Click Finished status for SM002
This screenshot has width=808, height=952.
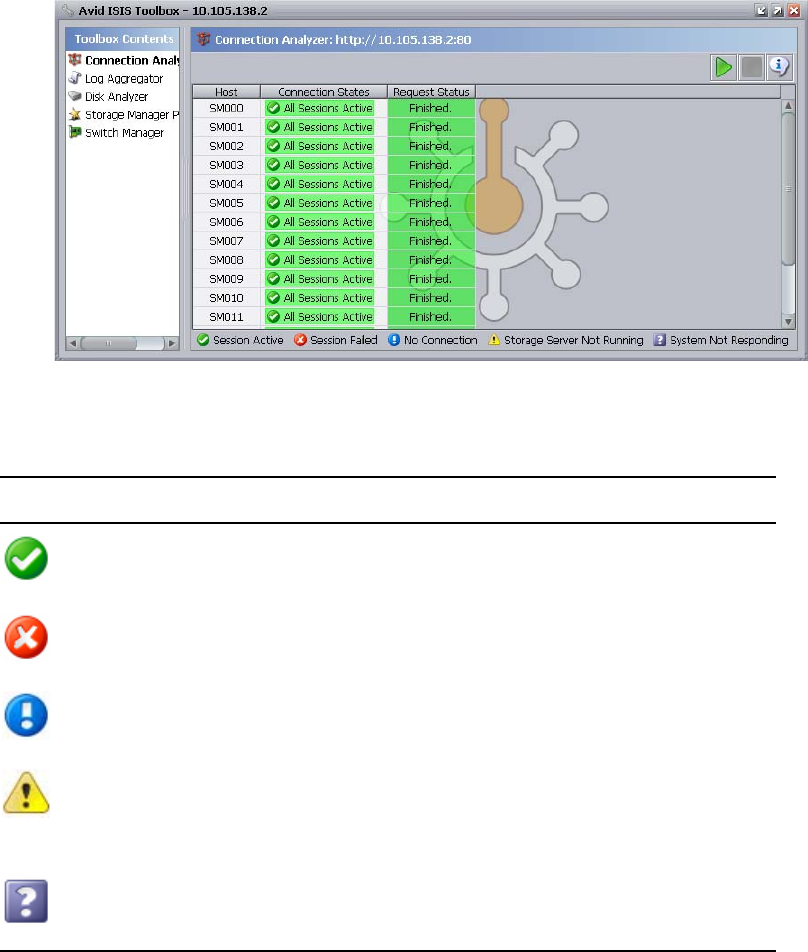point(430,146)
